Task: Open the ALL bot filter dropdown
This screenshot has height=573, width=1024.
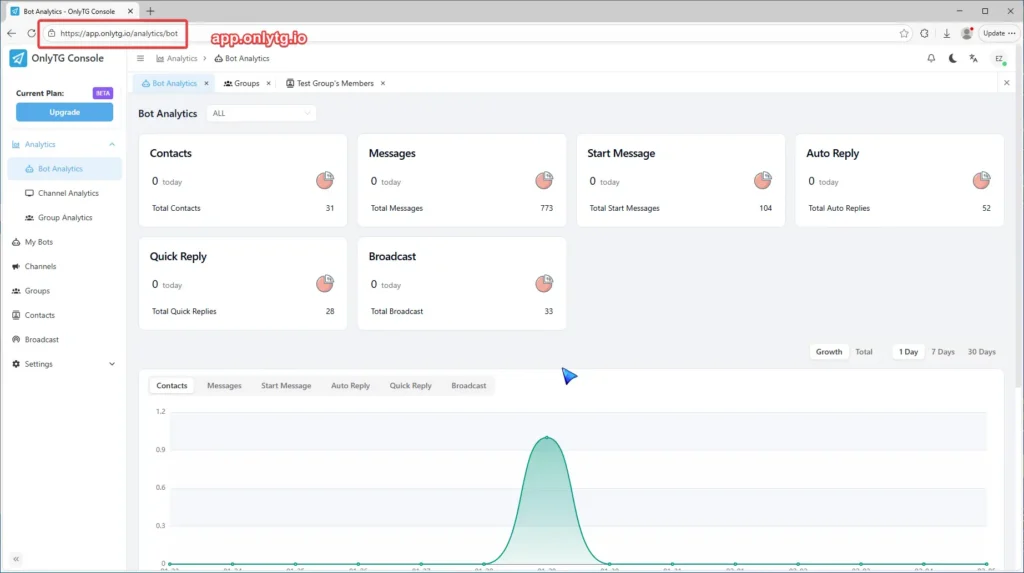Action: coord(261,114)
